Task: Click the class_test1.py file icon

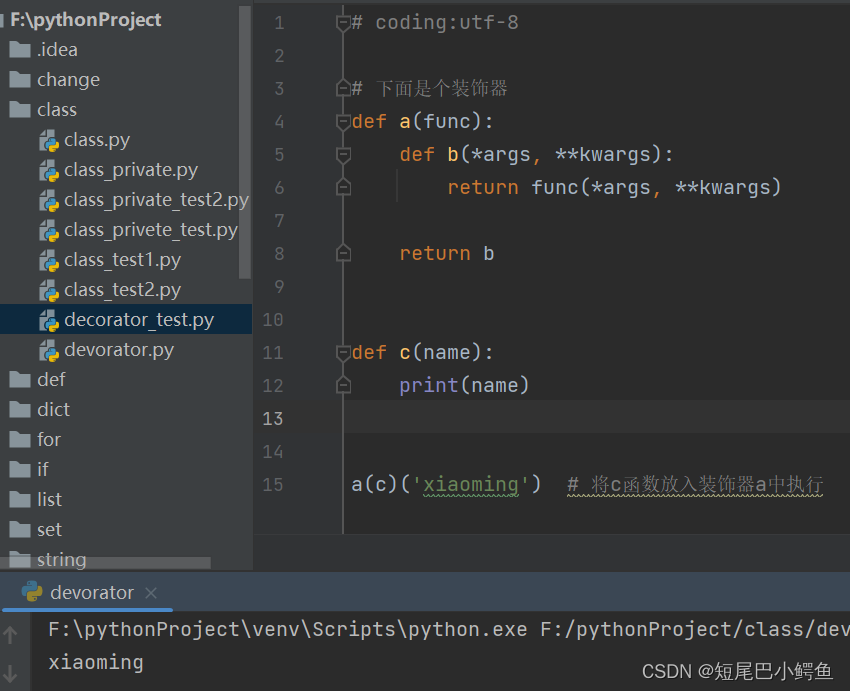Action: coord(49,260)
